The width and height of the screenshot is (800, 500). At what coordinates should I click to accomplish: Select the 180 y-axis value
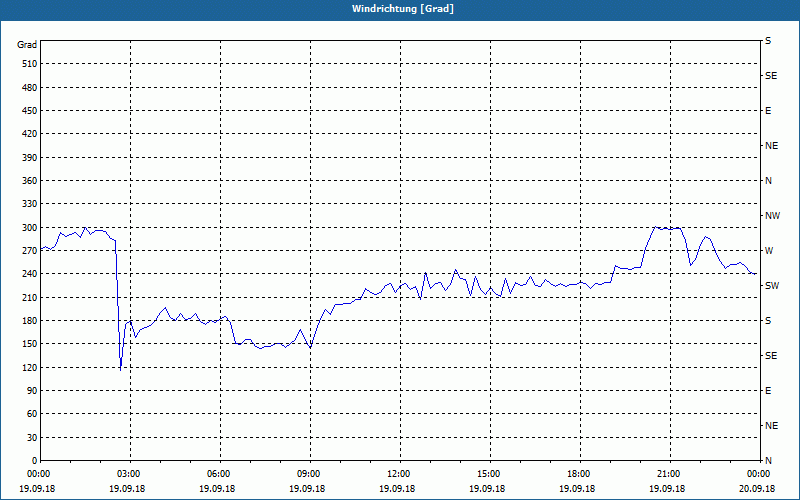(29, 321)
